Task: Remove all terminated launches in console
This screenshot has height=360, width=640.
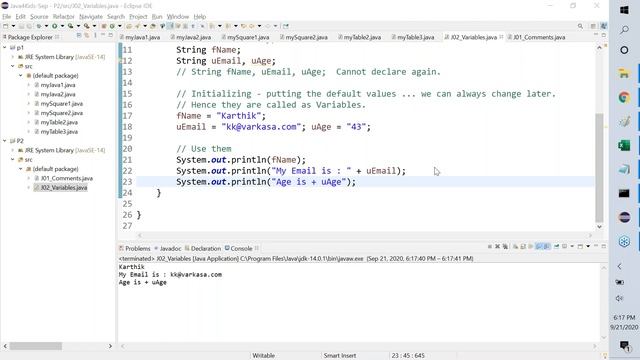Action: [505, 247]
